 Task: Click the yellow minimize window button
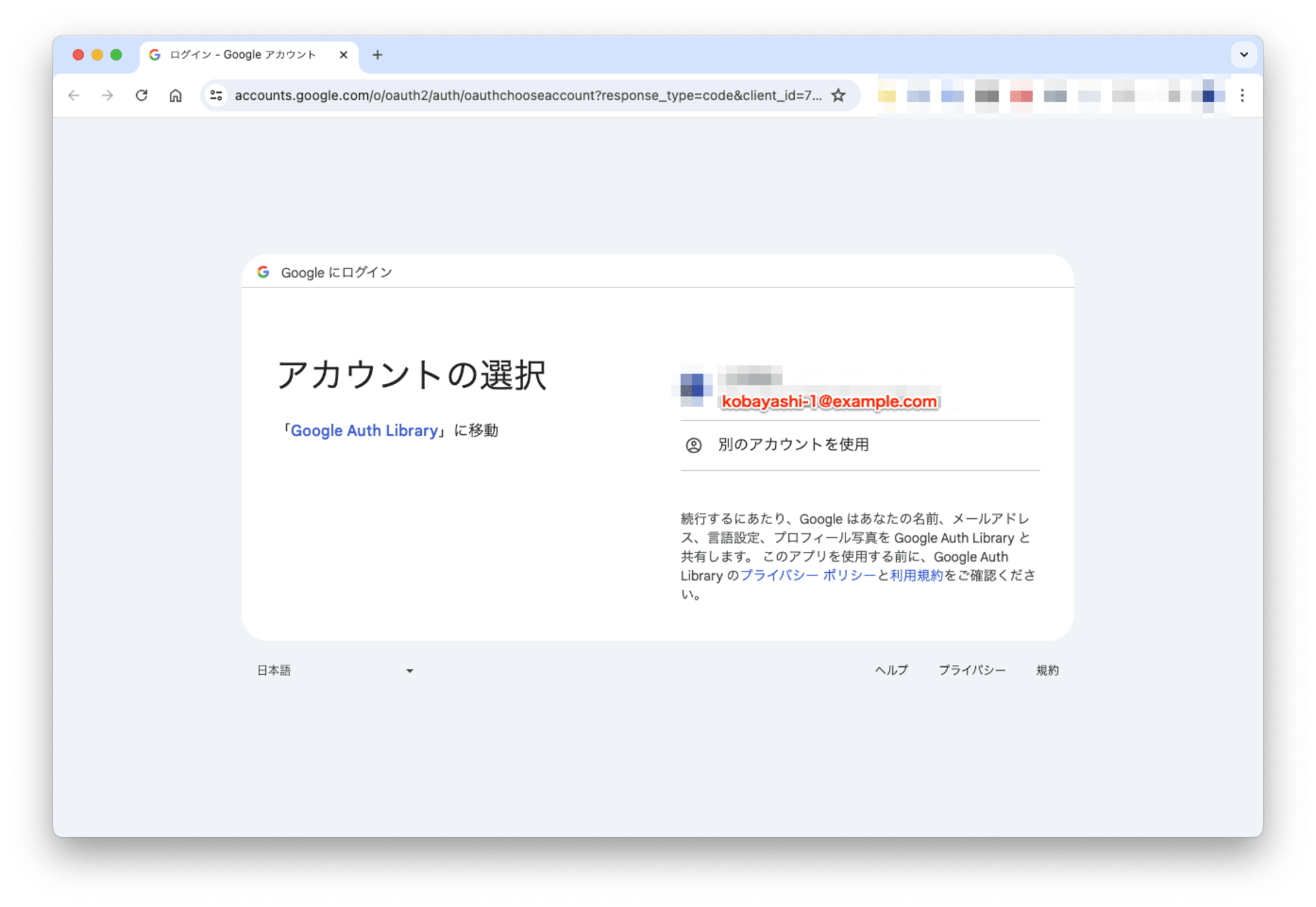tap(97, 55)
